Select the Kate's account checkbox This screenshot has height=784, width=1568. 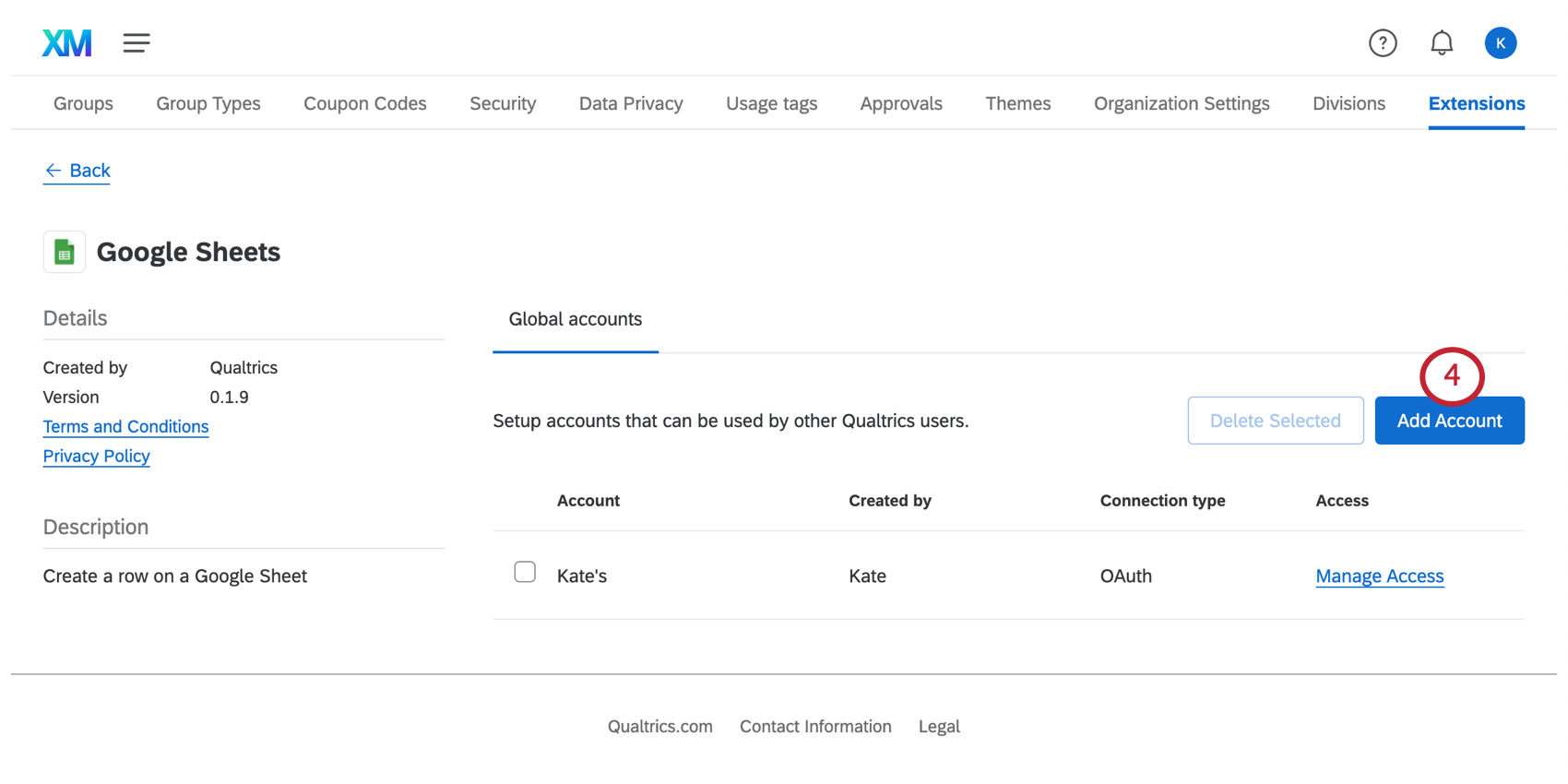pyautogui.click(x=525, y=573)
